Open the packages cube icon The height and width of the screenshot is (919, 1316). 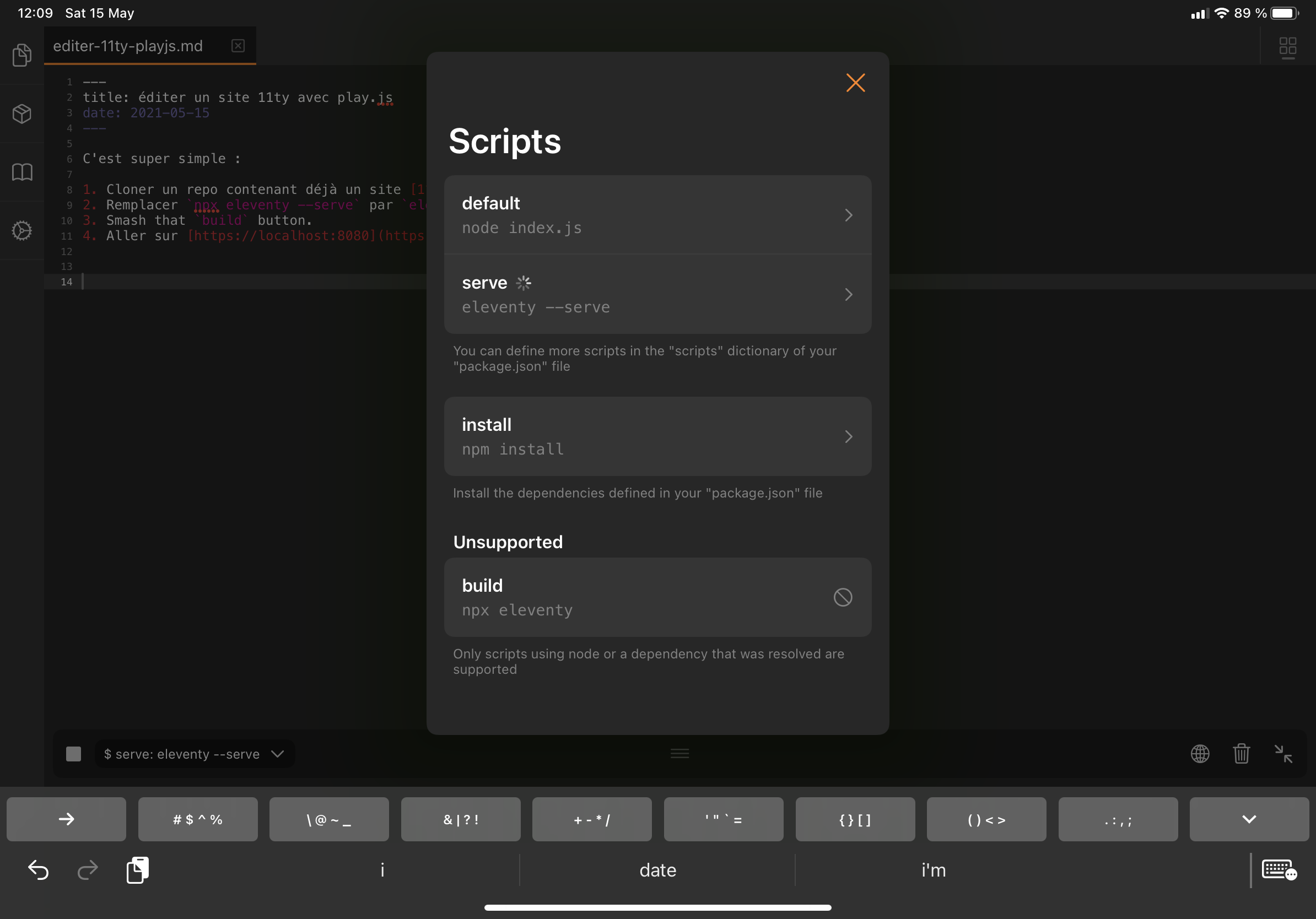pyautogui.click(x=22, y=113)
